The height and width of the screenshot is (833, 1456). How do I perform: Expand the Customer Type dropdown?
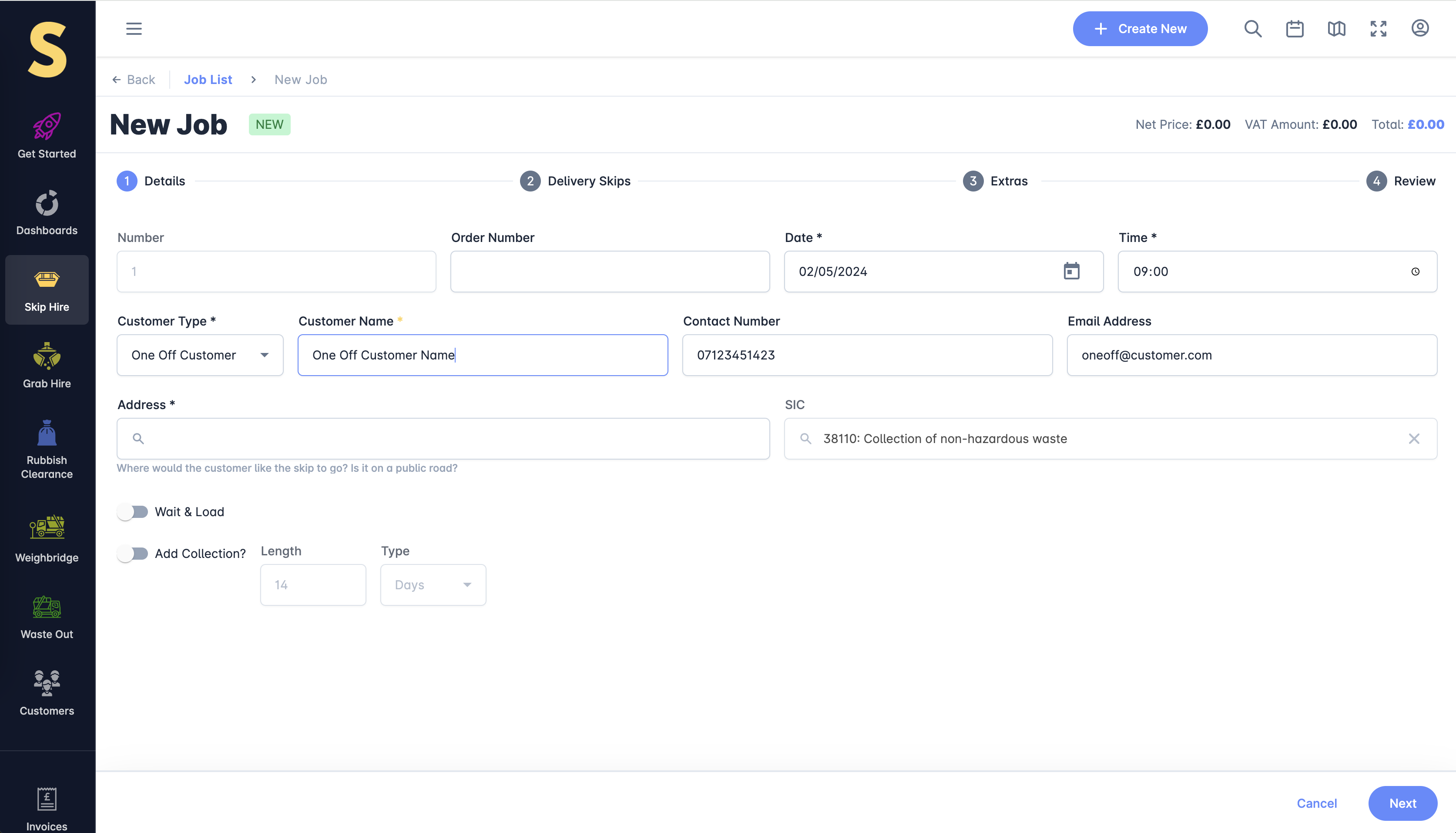(x=200, y=355)
